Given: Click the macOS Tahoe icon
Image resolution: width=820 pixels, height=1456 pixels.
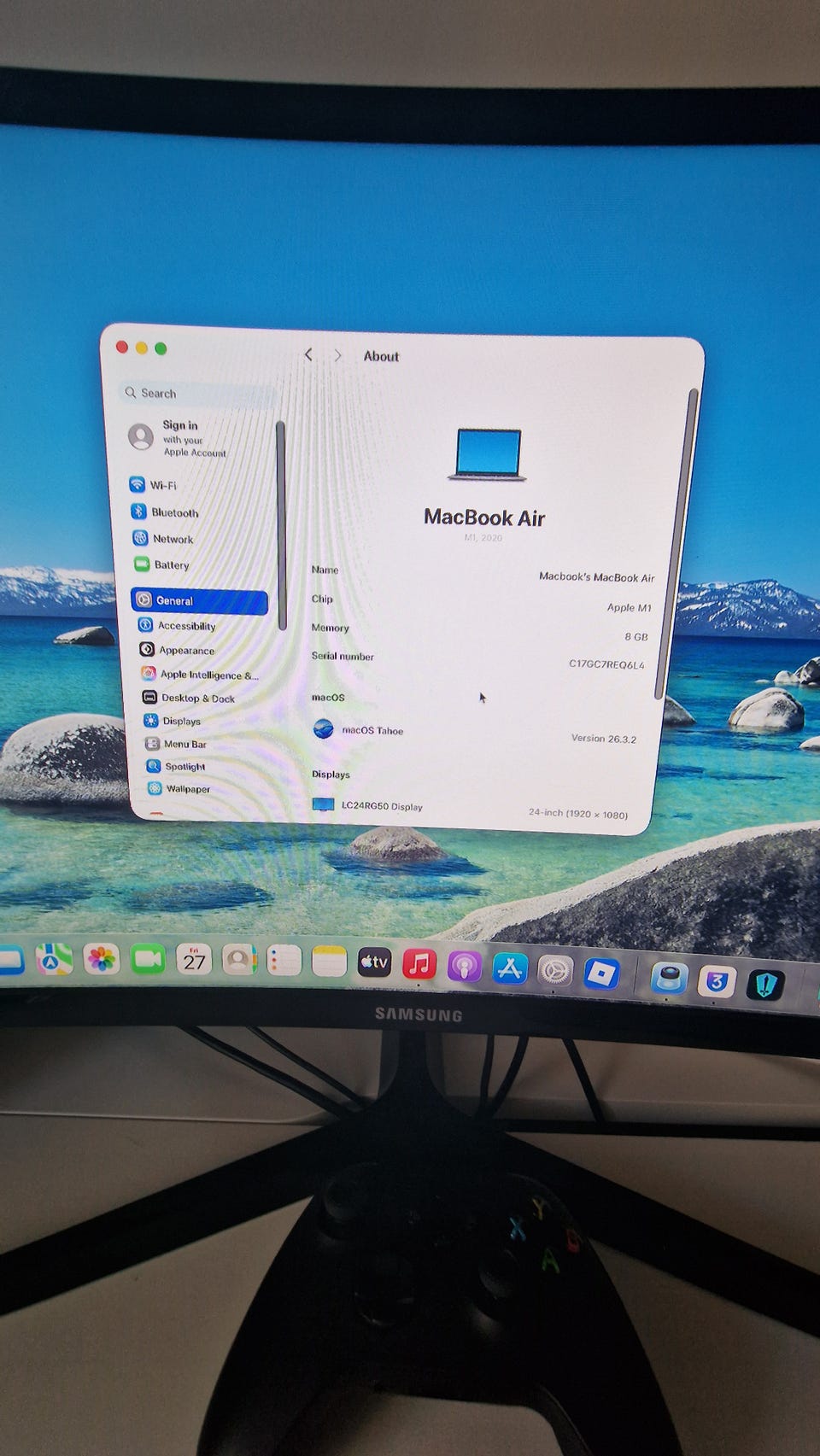Looking at the screenshot, I should tap(323, 729).
